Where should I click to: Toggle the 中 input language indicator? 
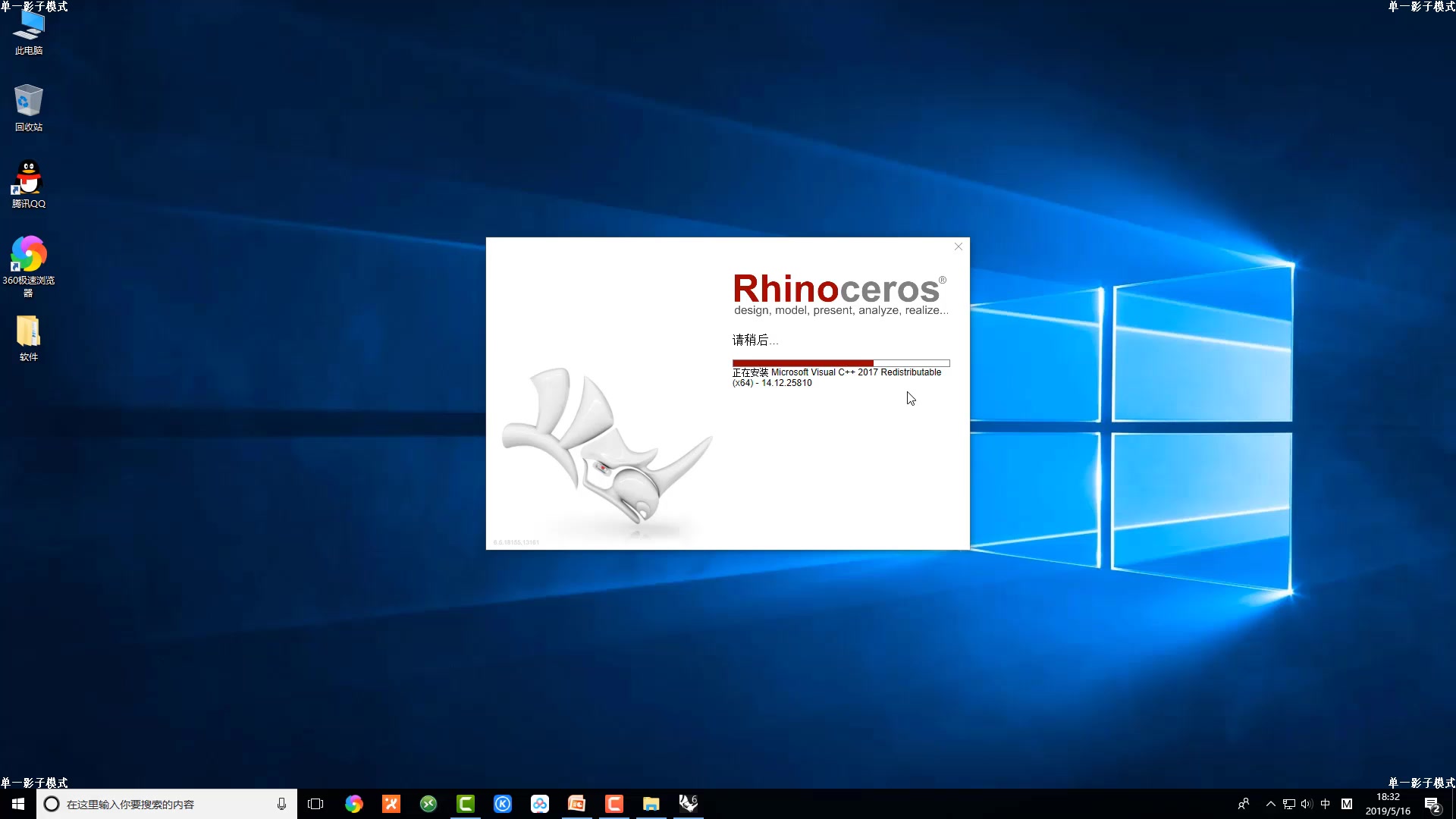coord(1326,804)
